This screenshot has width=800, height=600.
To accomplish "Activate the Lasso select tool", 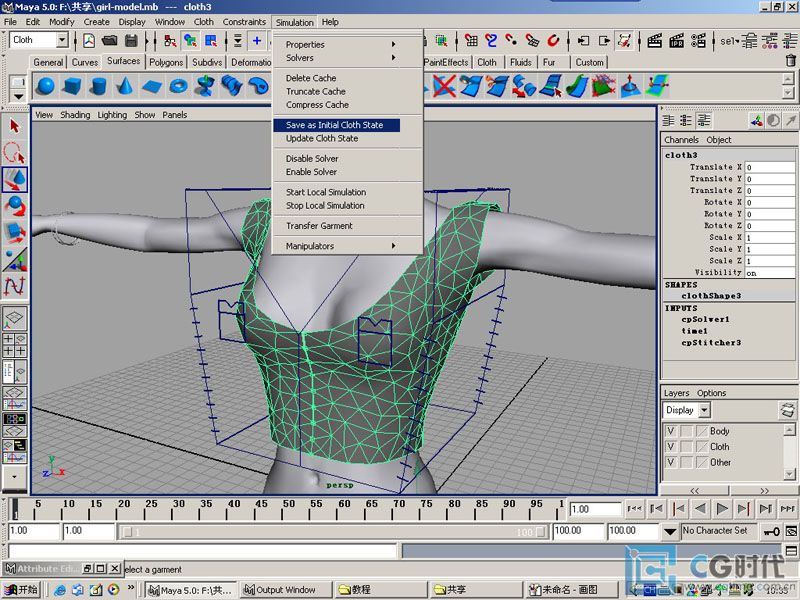I will tap(14, 152).
